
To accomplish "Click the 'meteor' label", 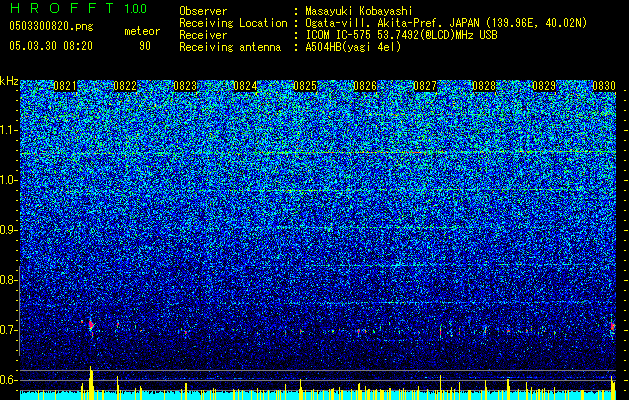I will (x=142, y=31).
